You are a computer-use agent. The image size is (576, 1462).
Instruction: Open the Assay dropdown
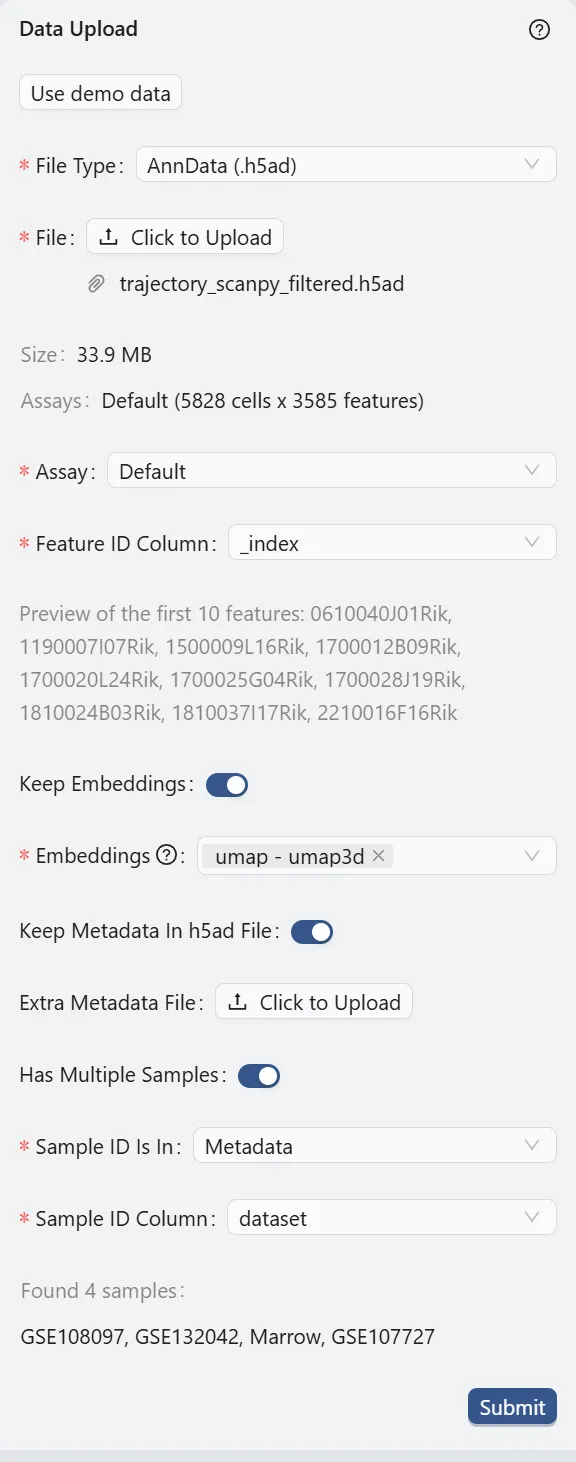coord(332,470)
